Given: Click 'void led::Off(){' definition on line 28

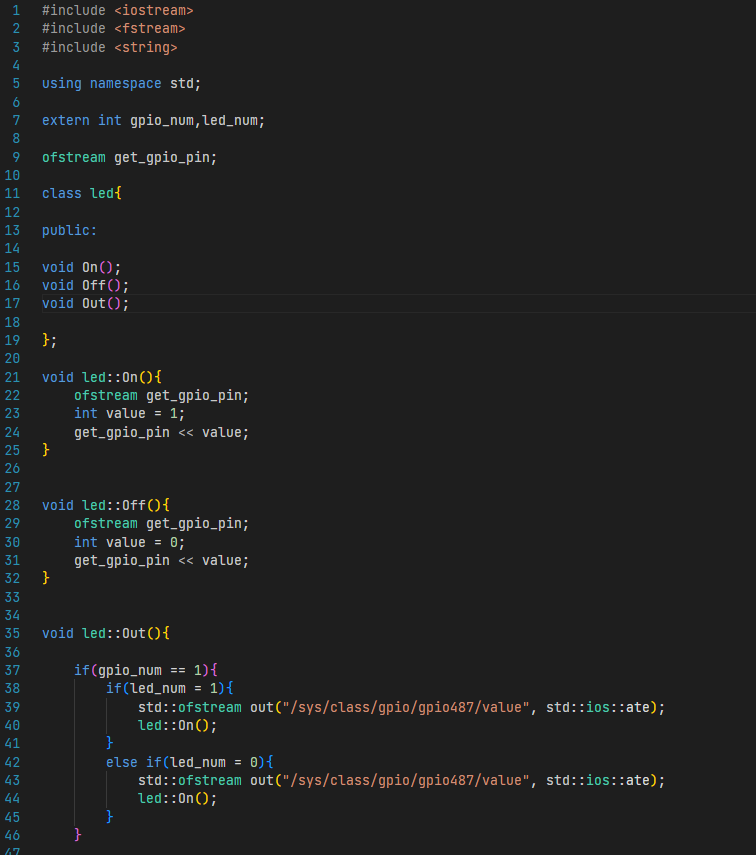Looking at the screenshot, I should point(106,505).
